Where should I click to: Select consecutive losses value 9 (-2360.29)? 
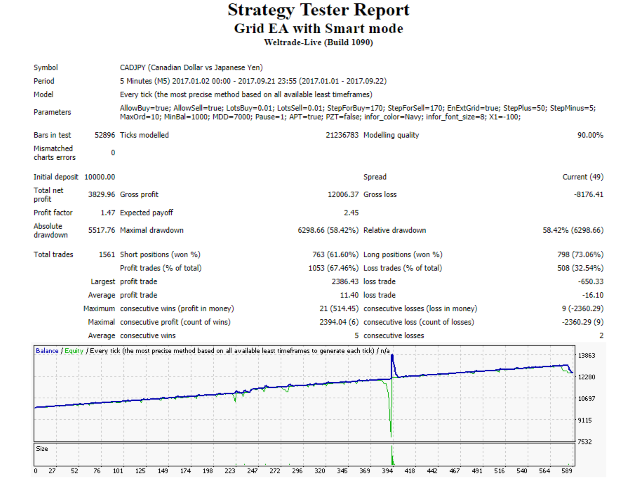pyautogui.click(x=582, y=309)
